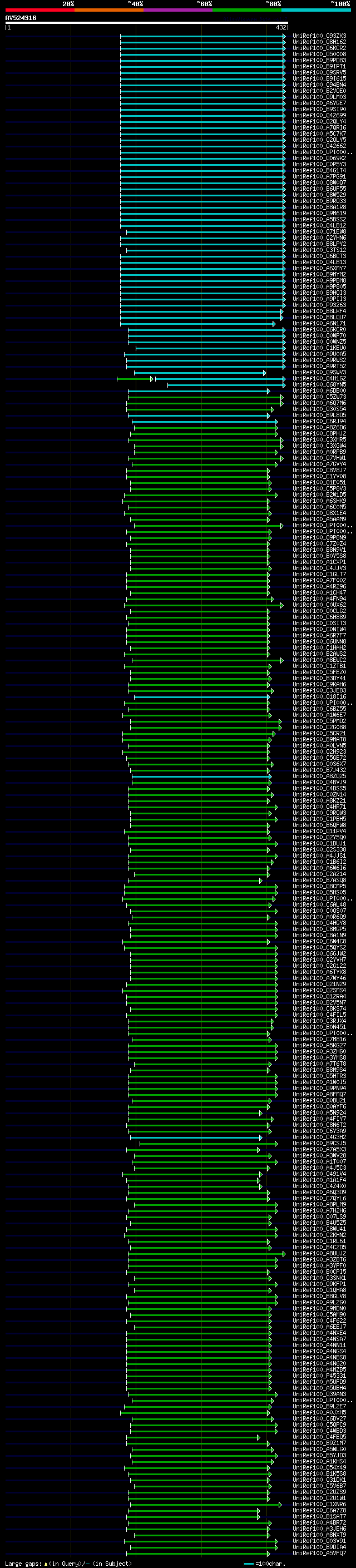Select hit label UniRef100_B2W1D5

click(319, 495)
